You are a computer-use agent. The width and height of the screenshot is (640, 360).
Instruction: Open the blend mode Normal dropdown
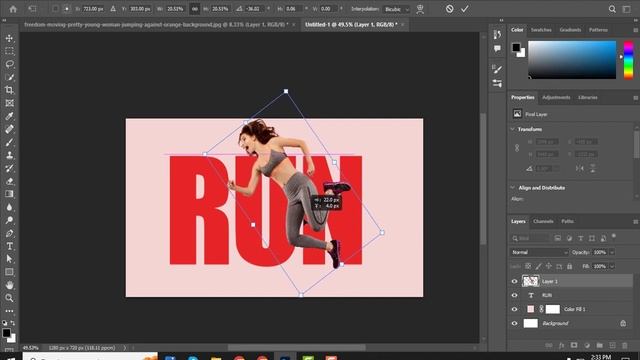[539, 252]
